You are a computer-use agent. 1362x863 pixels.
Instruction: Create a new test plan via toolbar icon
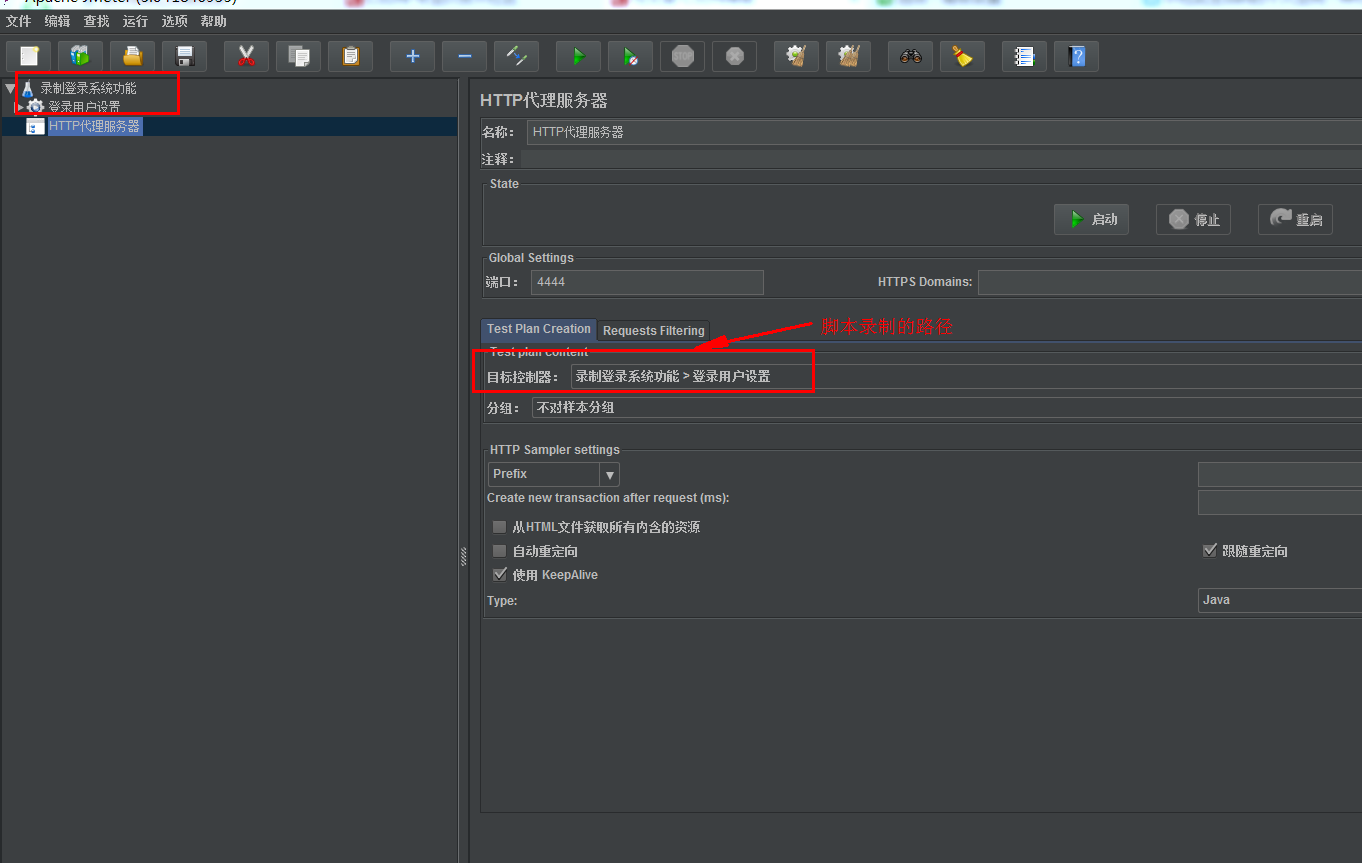(x=29, y=56)
